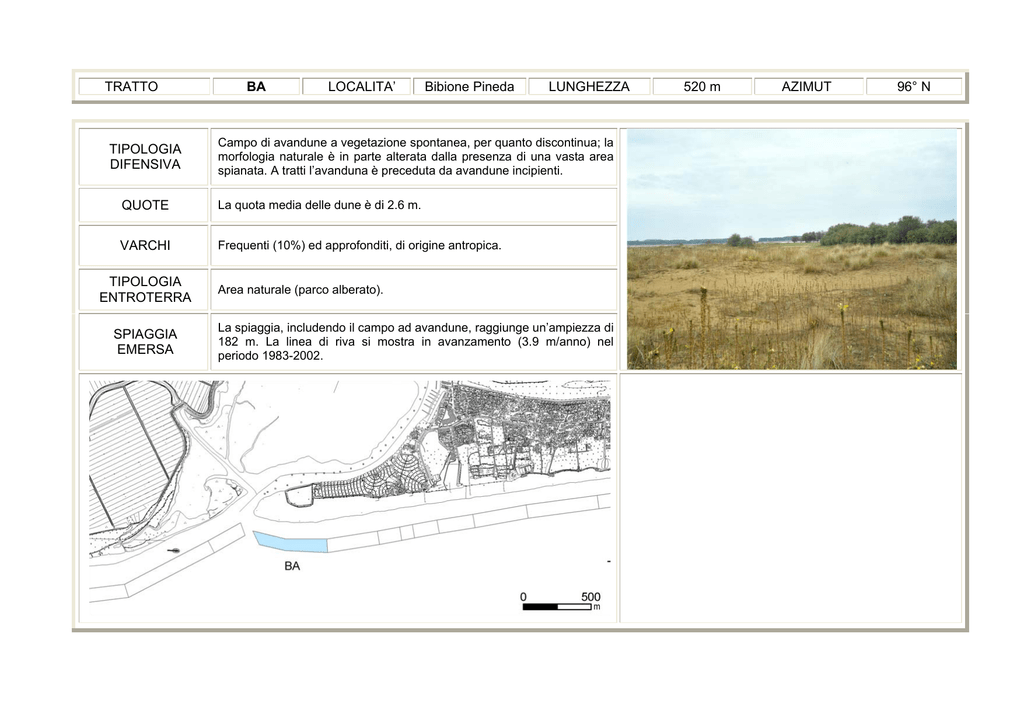Screen dimensions: 1024x724
Task: Click the 'Frequenti (10%)' varchi text
Action: click(359, 245)
